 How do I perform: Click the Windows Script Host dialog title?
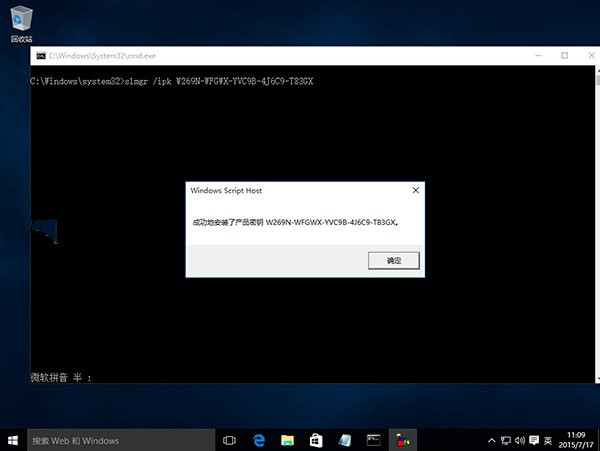[226, 190]
